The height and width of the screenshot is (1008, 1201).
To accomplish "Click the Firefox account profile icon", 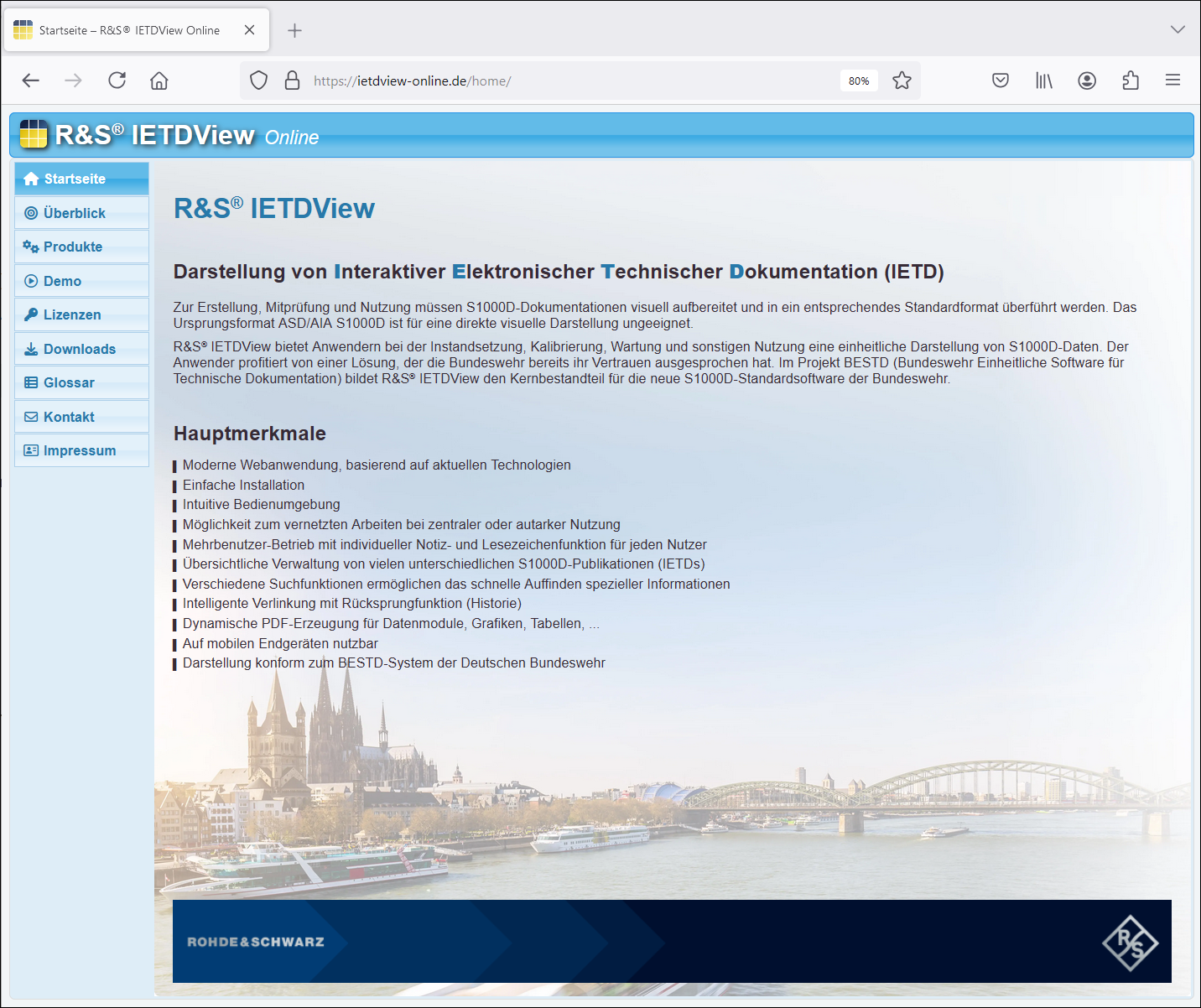I will click(x=1087, y=80).
